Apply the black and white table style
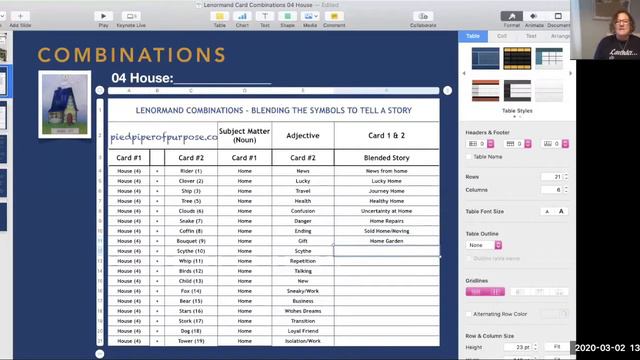The width and height of the screenshot is (640, 360). pyautogui.click(x=517, y=91)
